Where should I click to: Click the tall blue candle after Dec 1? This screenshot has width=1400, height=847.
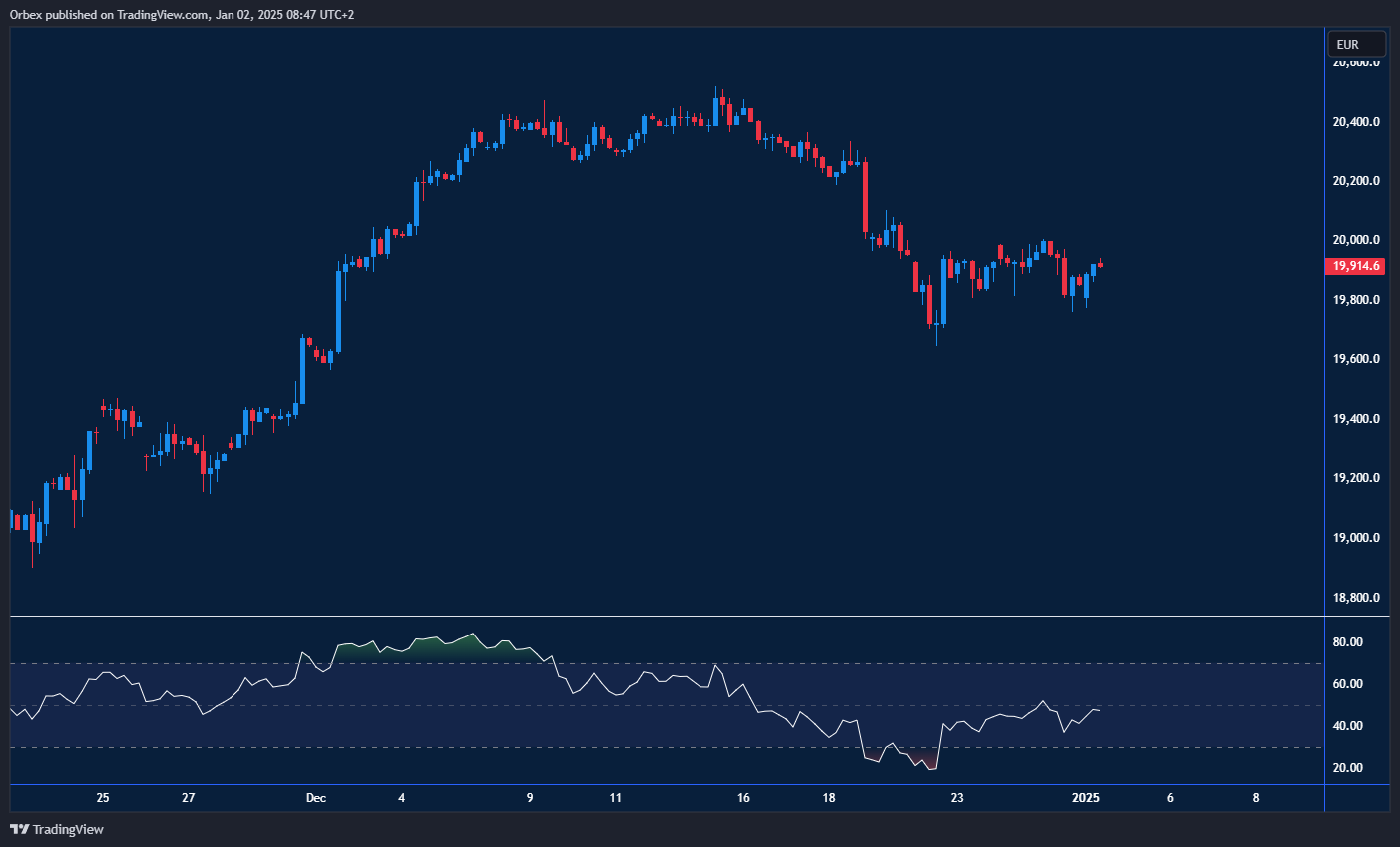(339, 309)
